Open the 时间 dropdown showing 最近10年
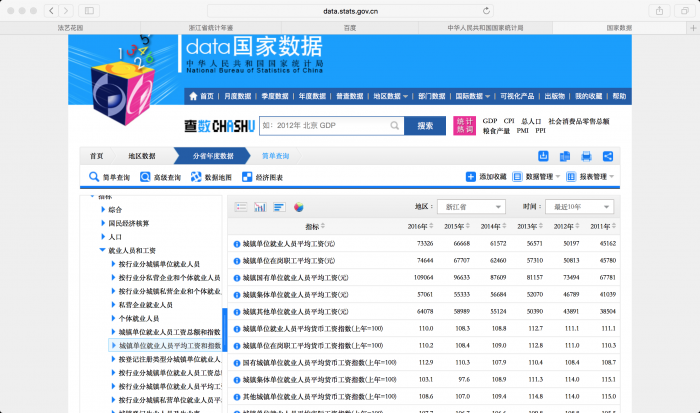Screen dimensions: 700x413 (578, 207)
